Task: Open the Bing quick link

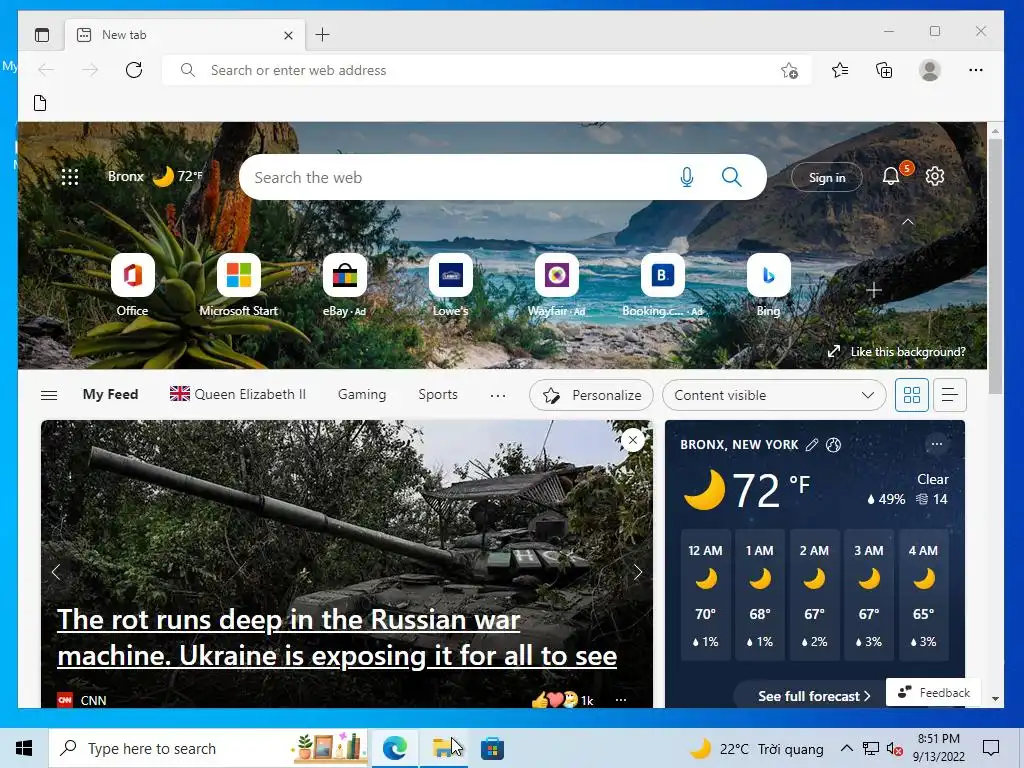Action: click(769, 285)
